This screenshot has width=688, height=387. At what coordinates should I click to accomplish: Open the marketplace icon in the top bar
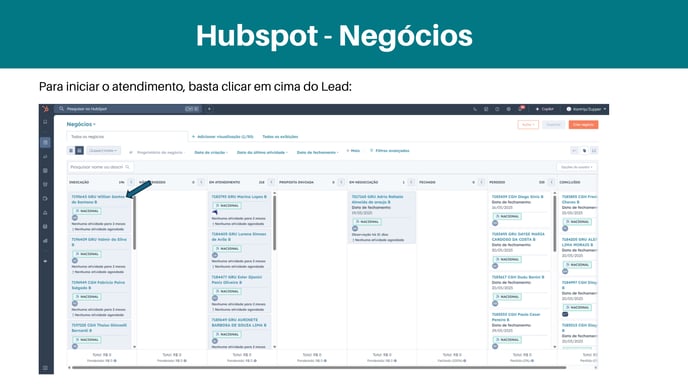pos(486,109)
